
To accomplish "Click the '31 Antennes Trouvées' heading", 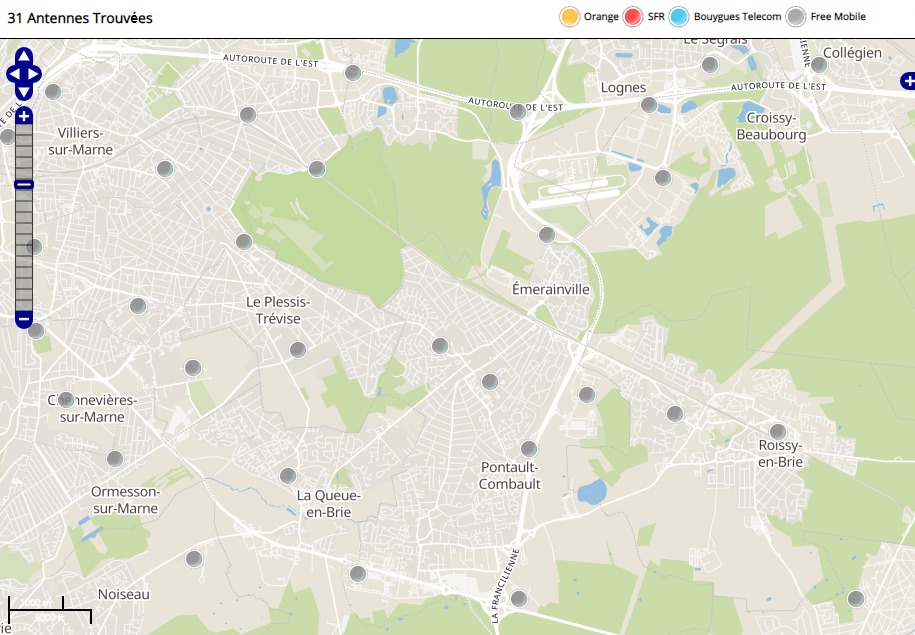I will coord(80,18).
